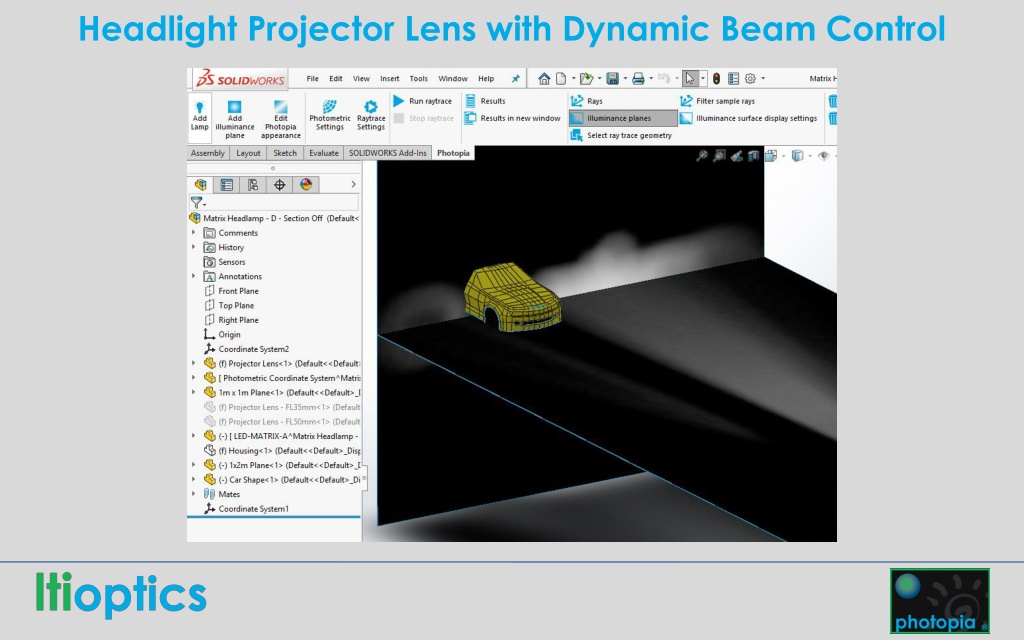Open the Results command
1024x640 pixels.
485,101
